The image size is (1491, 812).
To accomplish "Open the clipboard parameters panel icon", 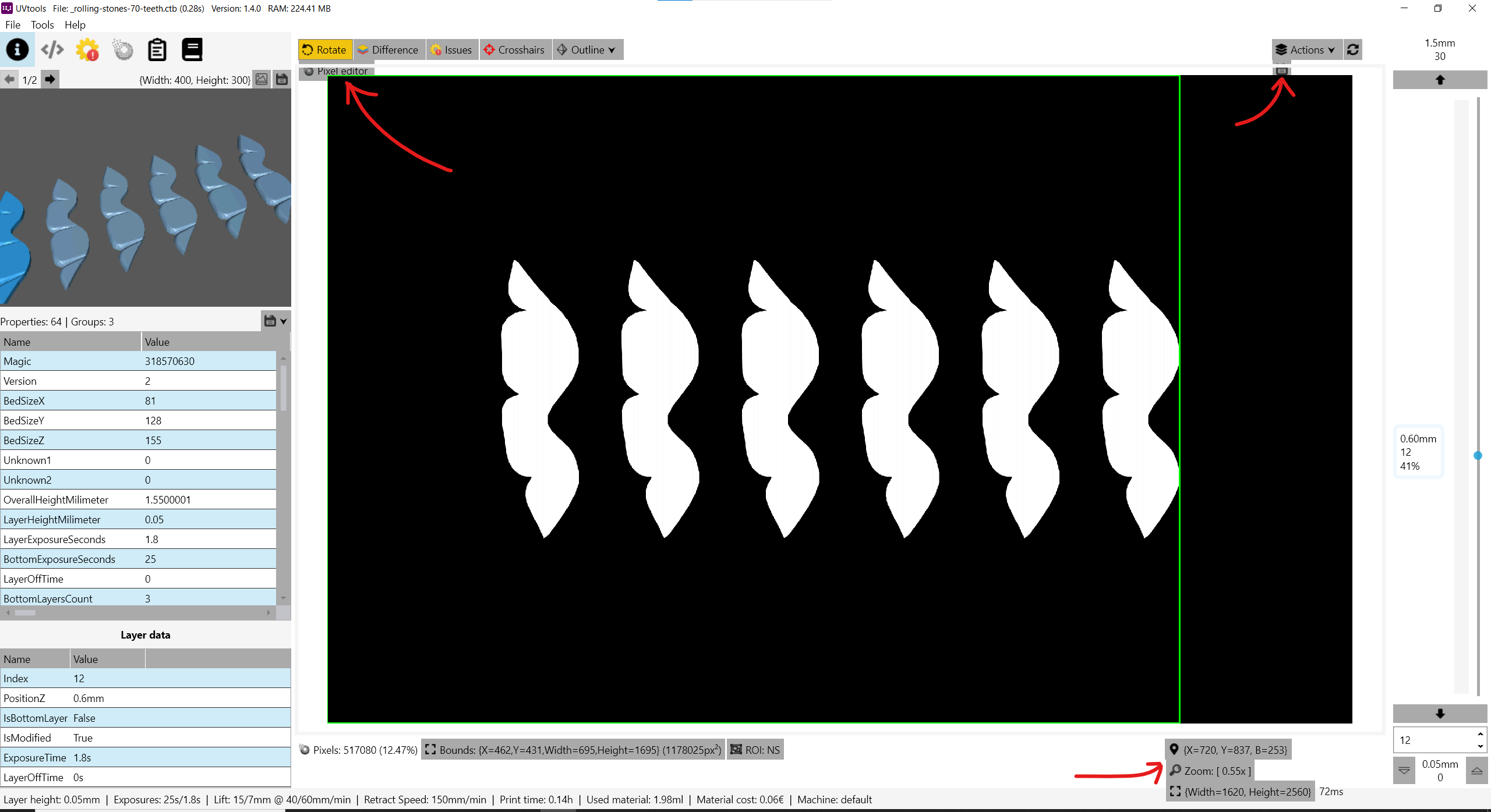I will 157,50.
